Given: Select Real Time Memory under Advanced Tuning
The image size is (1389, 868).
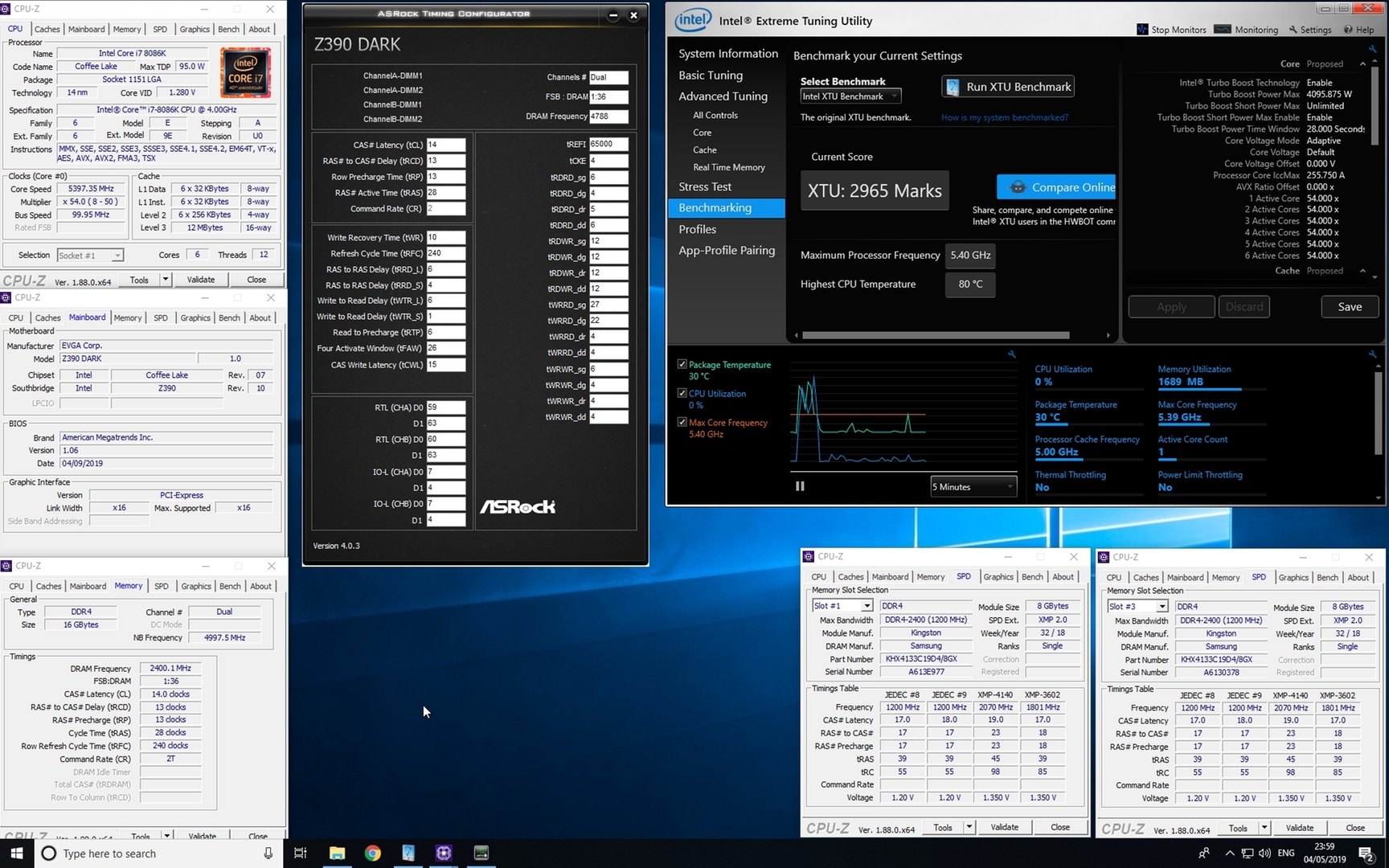Looking at the screenshot, I should [729, 167].
